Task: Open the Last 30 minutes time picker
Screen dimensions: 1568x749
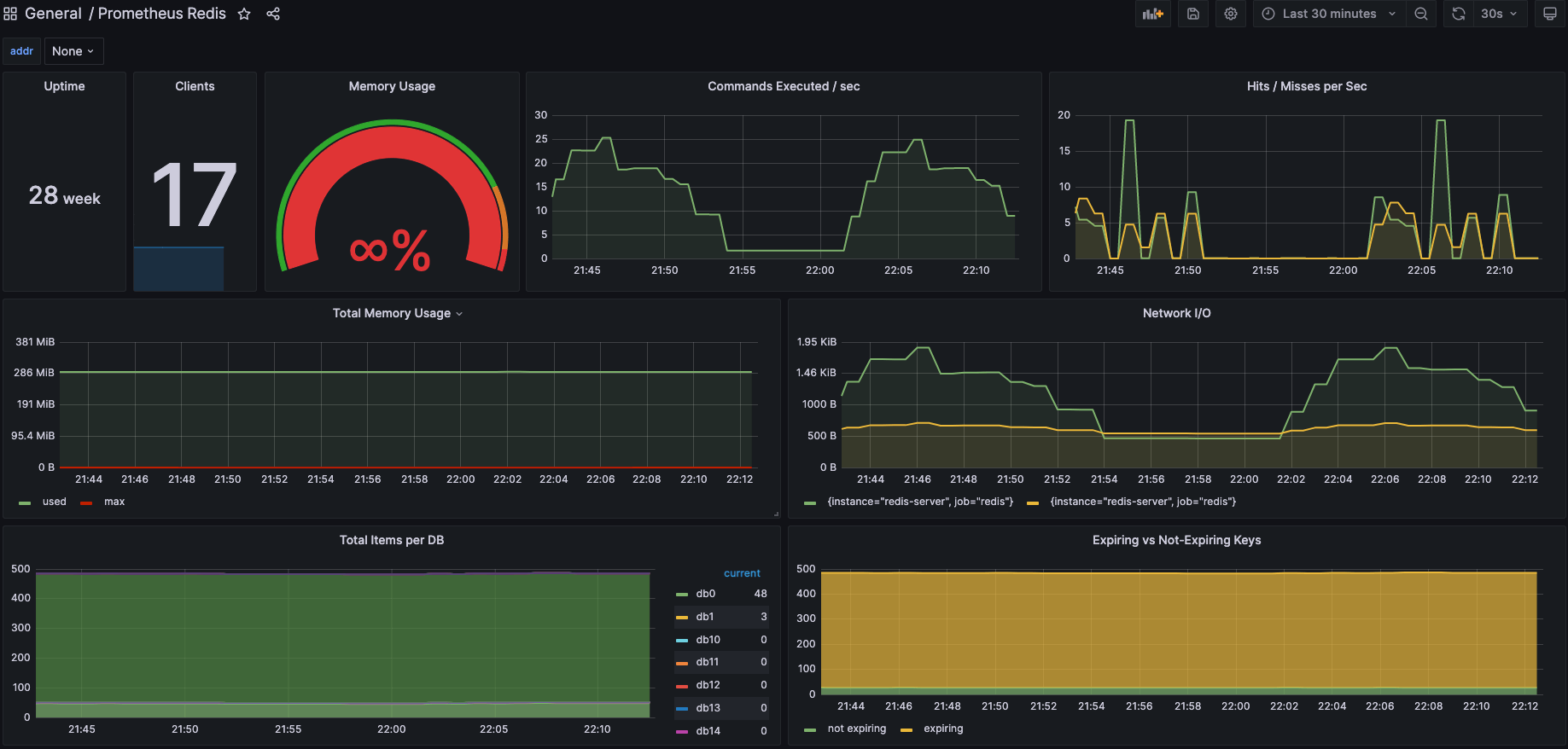Action: click(x=1329, y=14)
